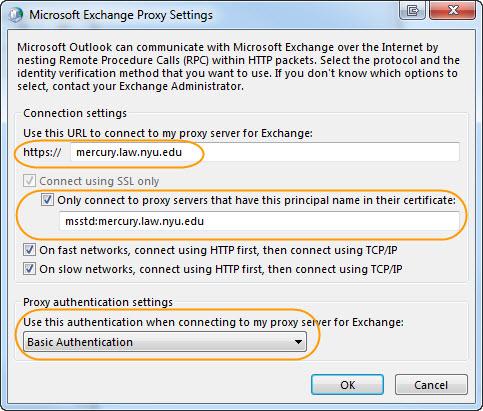Viewport: 483px width, 411px height.
Task: Open the Basic Authentication dropdown
Action: (x=165, y=342)
